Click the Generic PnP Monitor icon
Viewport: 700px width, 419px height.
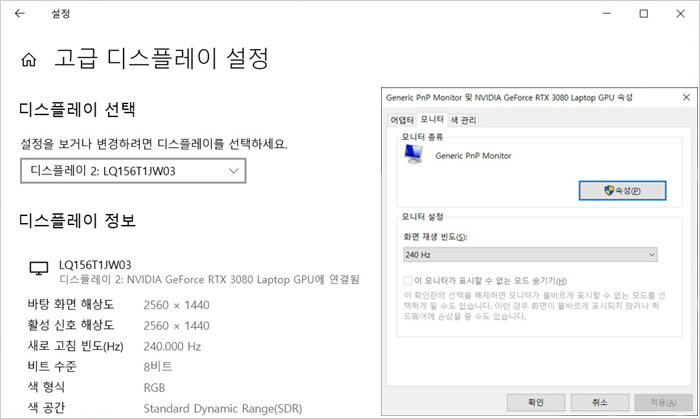413,154
